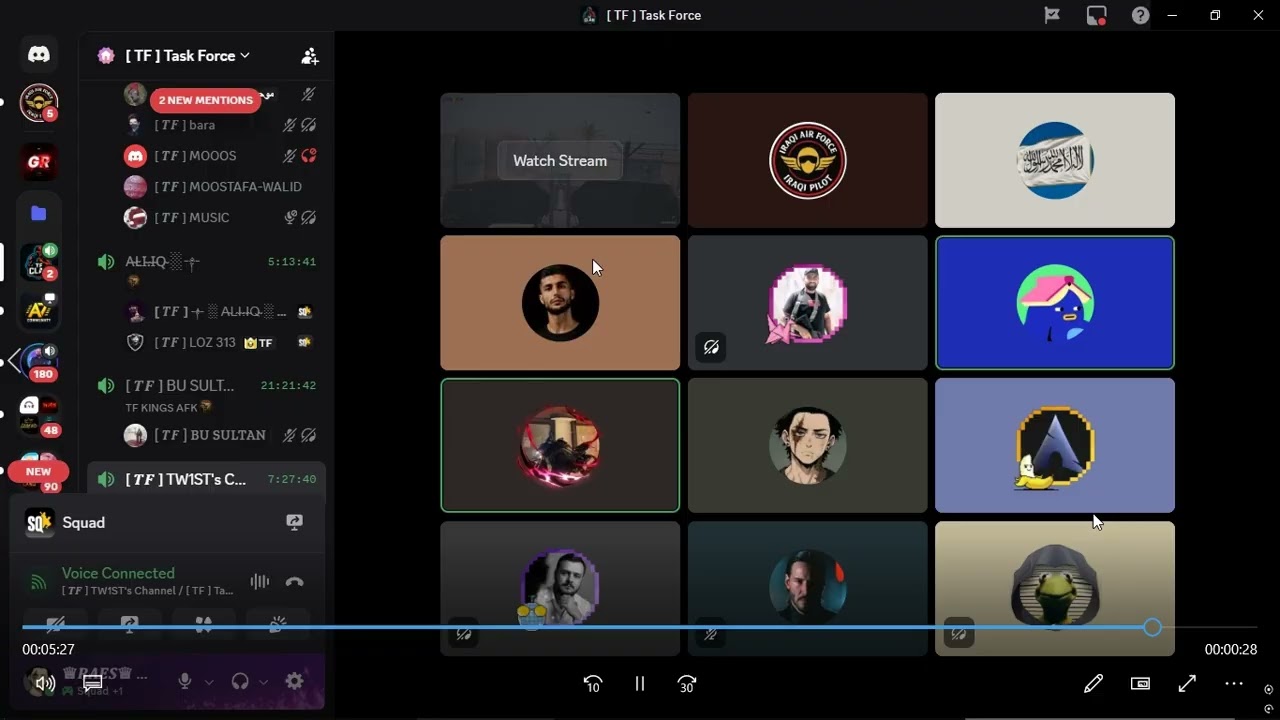Open the media player captions icon
1280x720 pixels.
pyautogui.click(x=93, y=684)
